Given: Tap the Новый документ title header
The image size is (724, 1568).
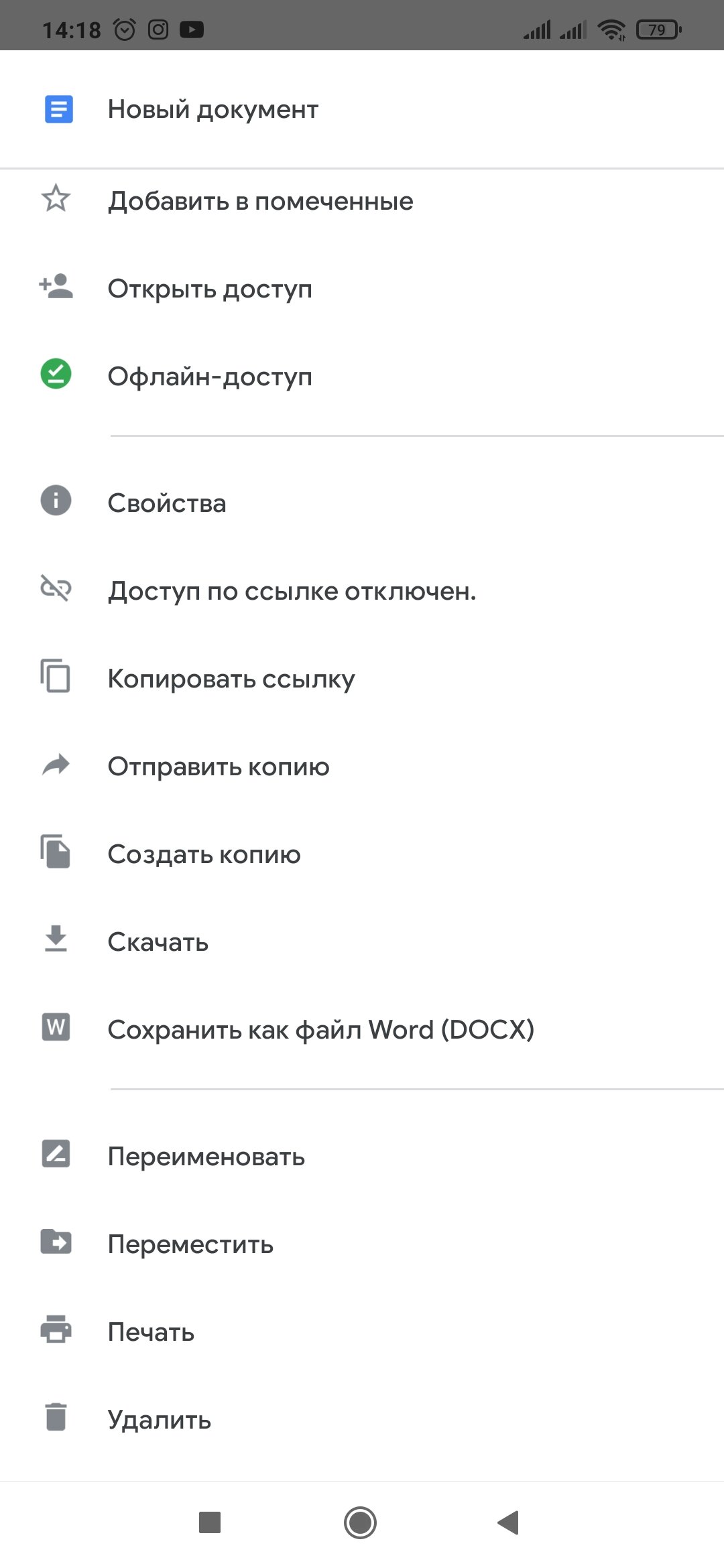Looking at the screenshot, I should (213, 109).
